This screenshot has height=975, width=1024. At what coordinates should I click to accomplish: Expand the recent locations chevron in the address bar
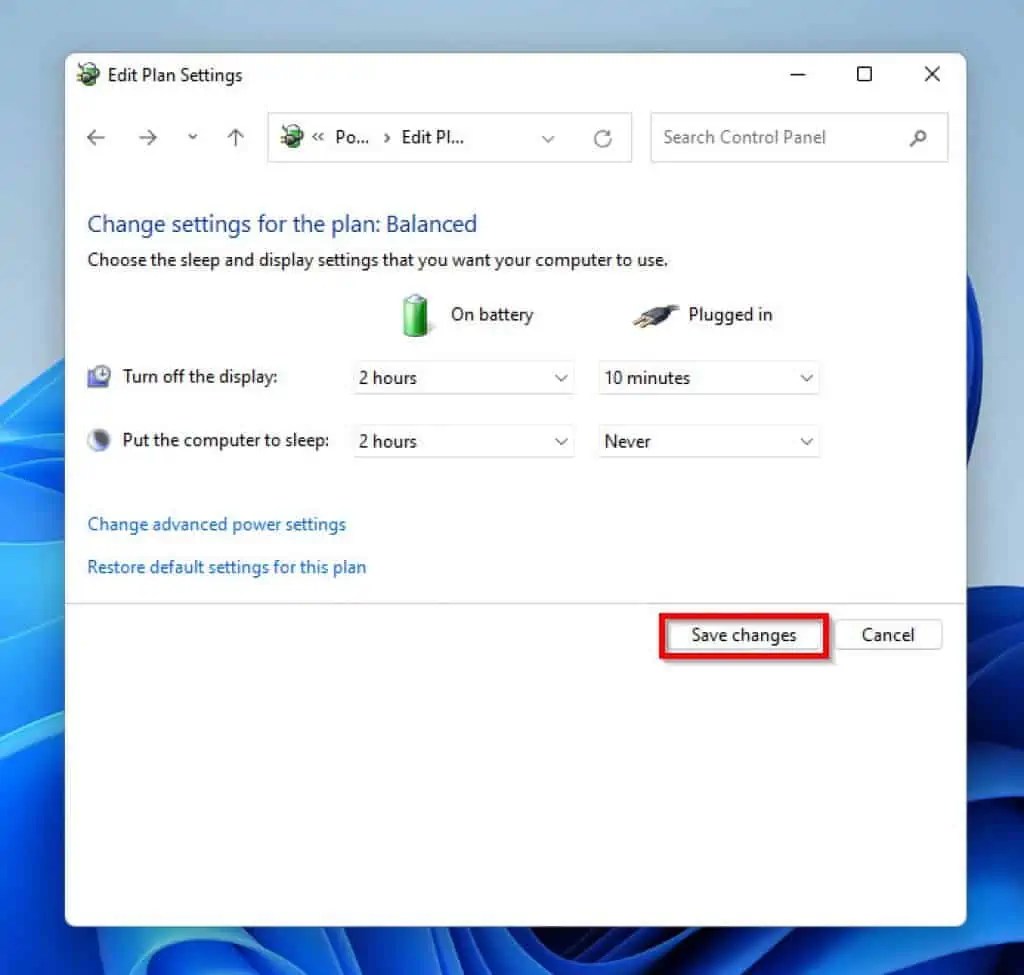coord(548,137)
